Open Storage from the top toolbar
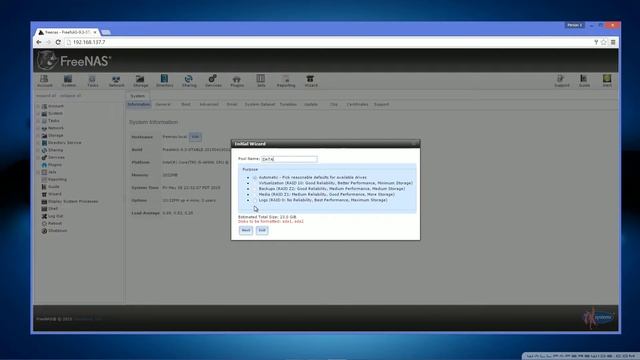 (140, 80)
